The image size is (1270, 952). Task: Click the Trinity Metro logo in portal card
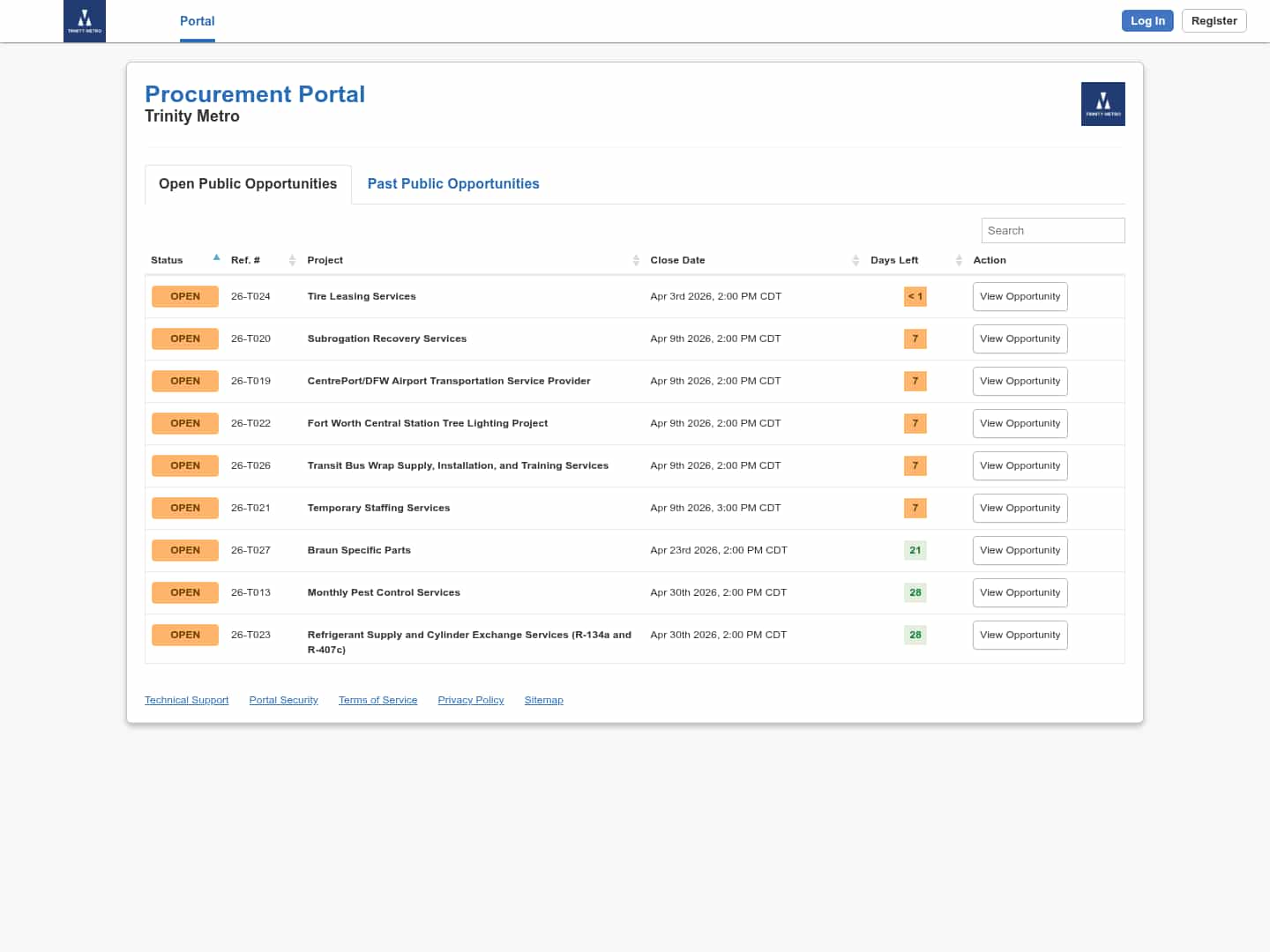(x=1102, y=104)
